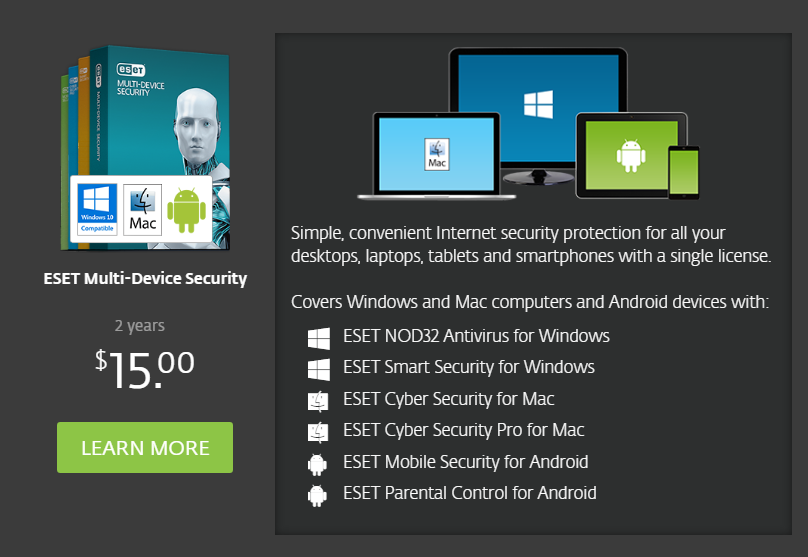This screenshot has width=808, height=557.
Task: Click Windows icon beside ESET Smart Security
Action: tap(319, 369)
